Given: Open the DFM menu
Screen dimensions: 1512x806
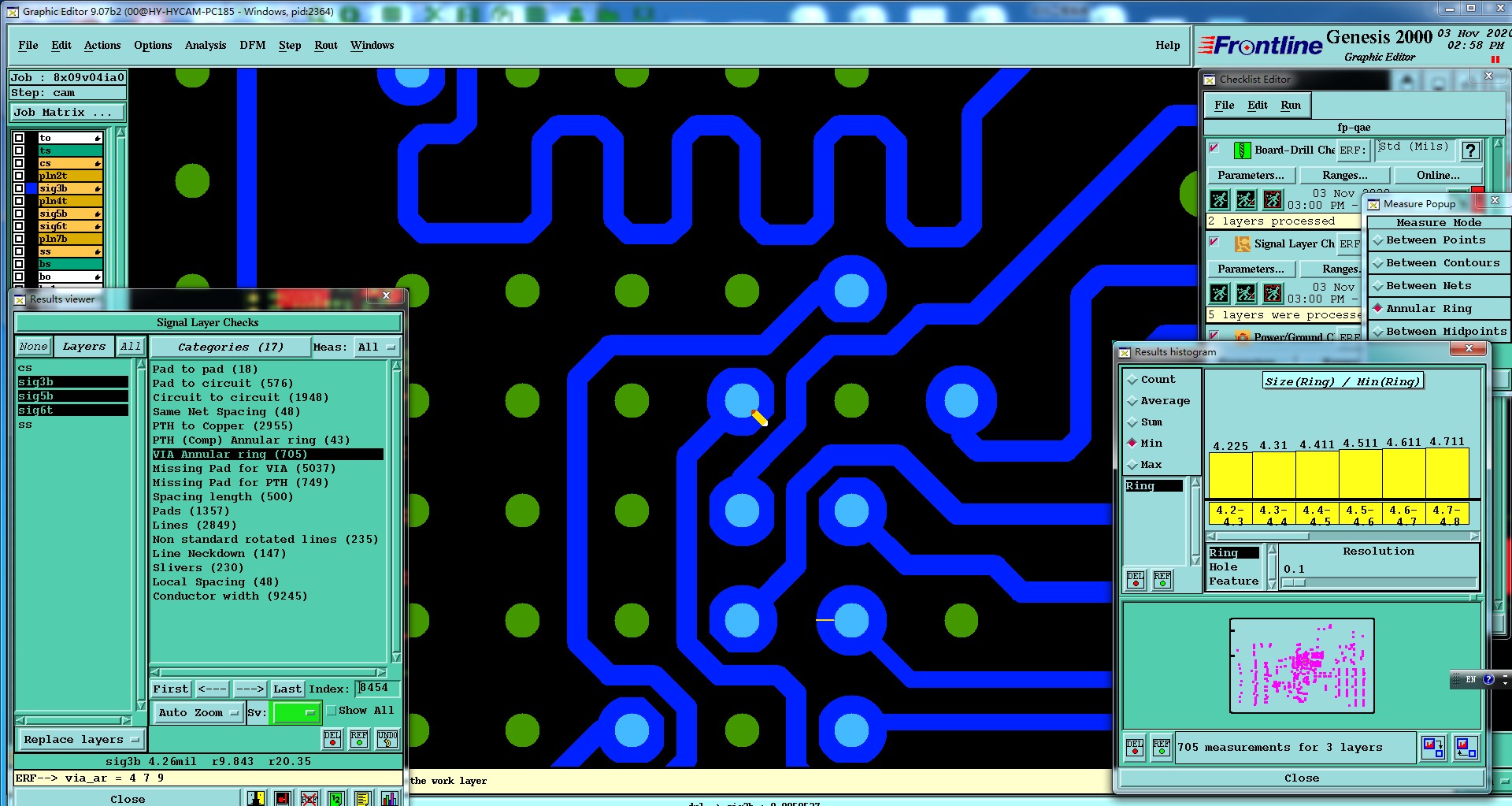Looking at the screenshot, I should [252, 45].
